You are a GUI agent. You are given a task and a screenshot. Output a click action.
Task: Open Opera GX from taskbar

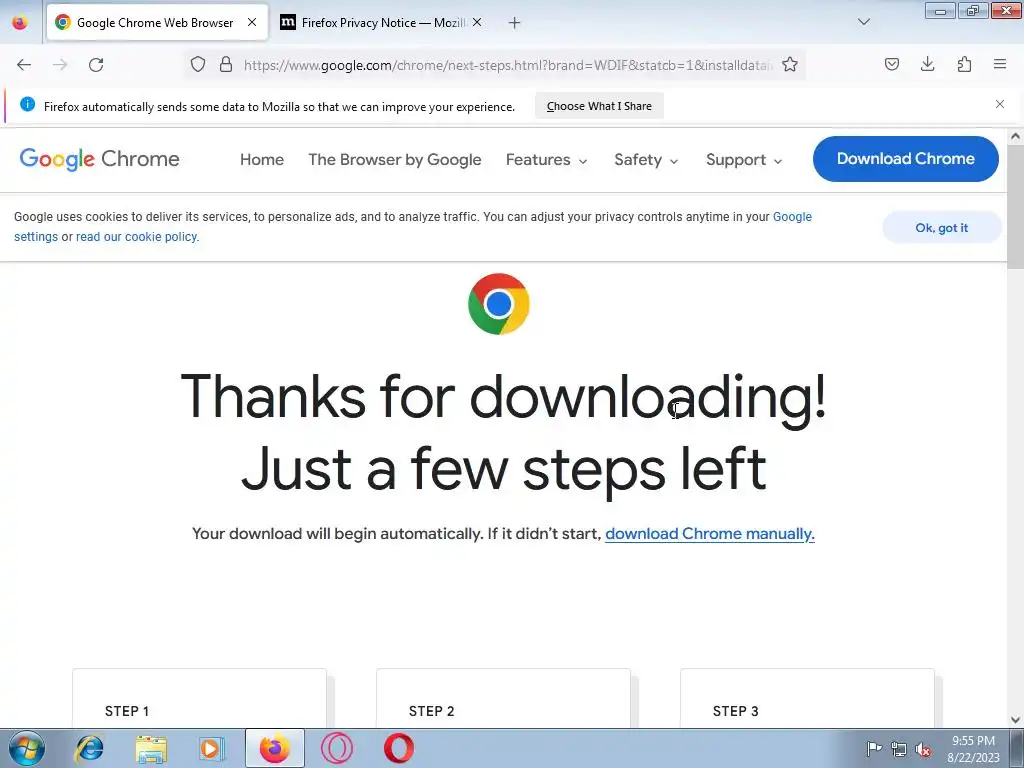pos(337,748)
